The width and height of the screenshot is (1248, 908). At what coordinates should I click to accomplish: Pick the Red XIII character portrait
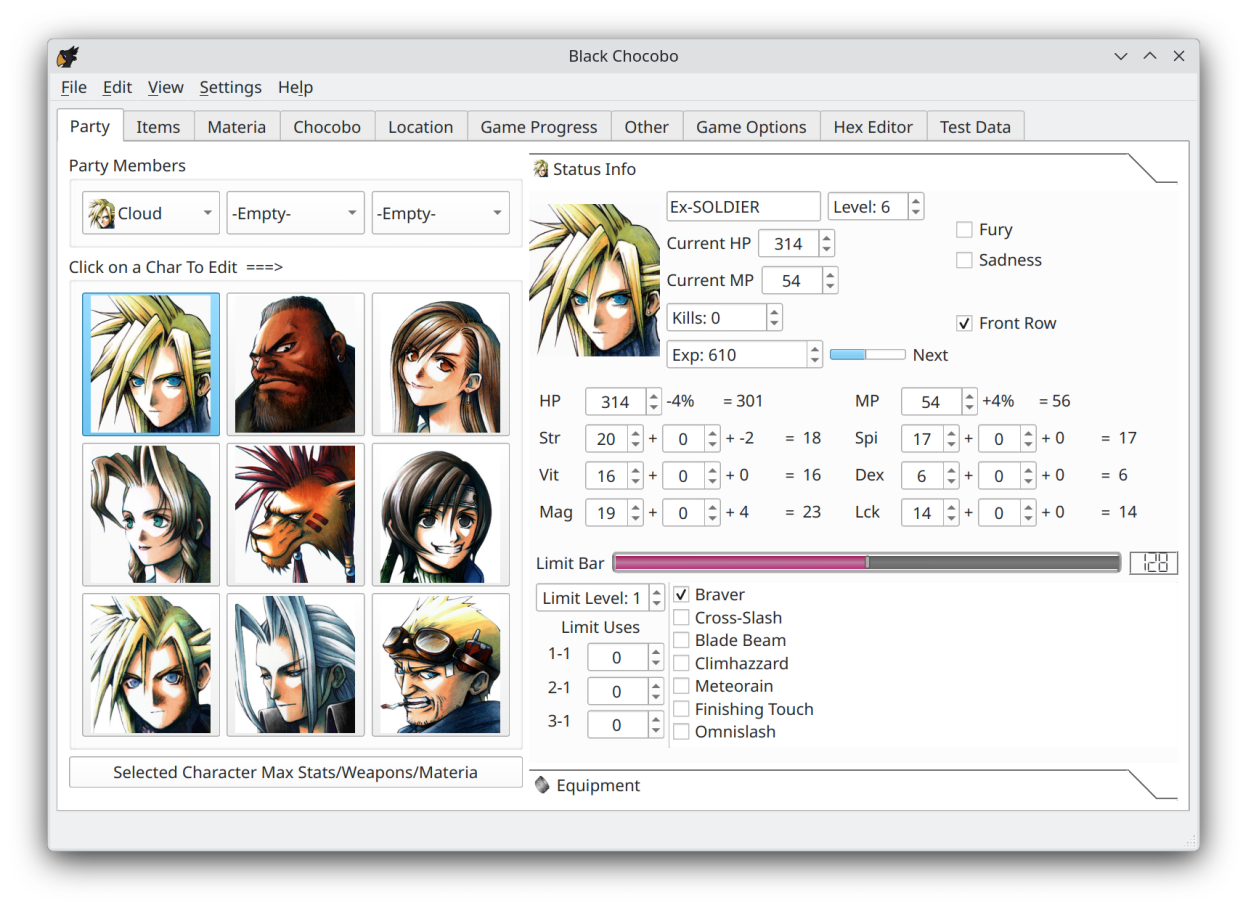pos(295,514)
